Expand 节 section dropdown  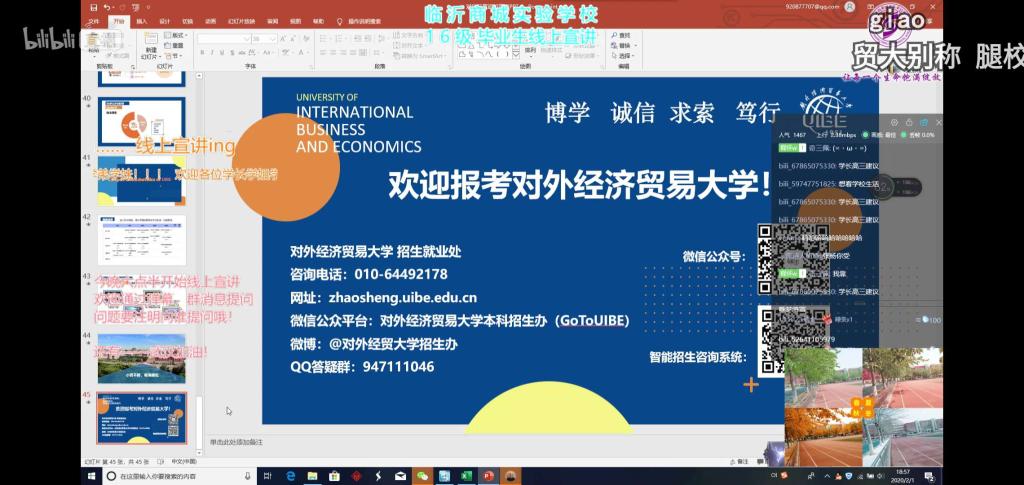[173, 56]
